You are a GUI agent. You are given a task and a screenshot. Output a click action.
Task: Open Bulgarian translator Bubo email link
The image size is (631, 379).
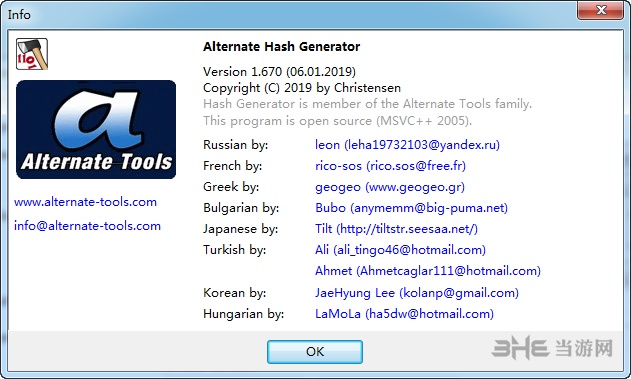pyautogui.click(x=411, y=208)
